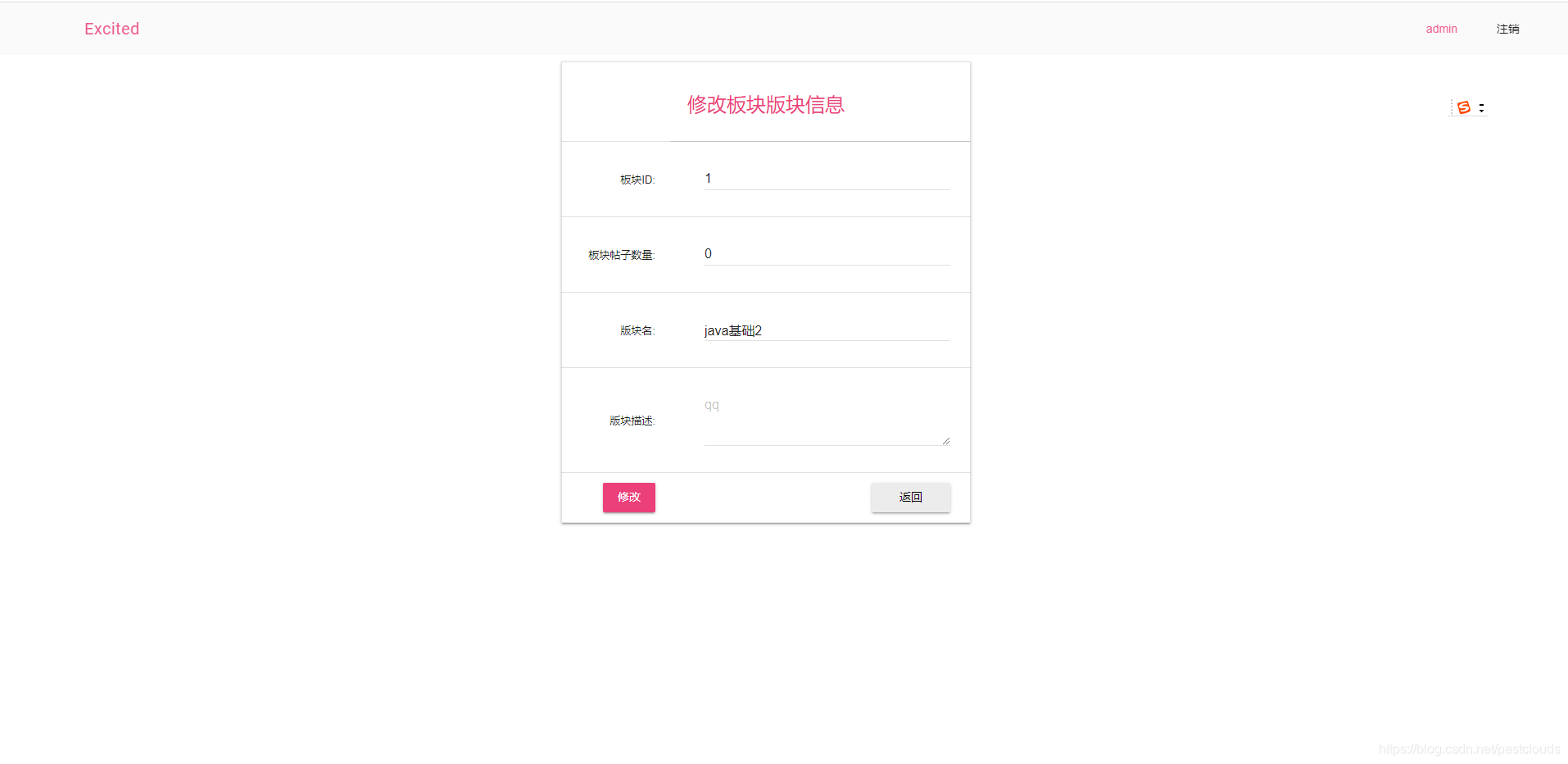Image resolution: width=1568 pixels, height=764 pixels.
Task: Click the 版块名 field containing java基础2
Action: tap(827, 330)
